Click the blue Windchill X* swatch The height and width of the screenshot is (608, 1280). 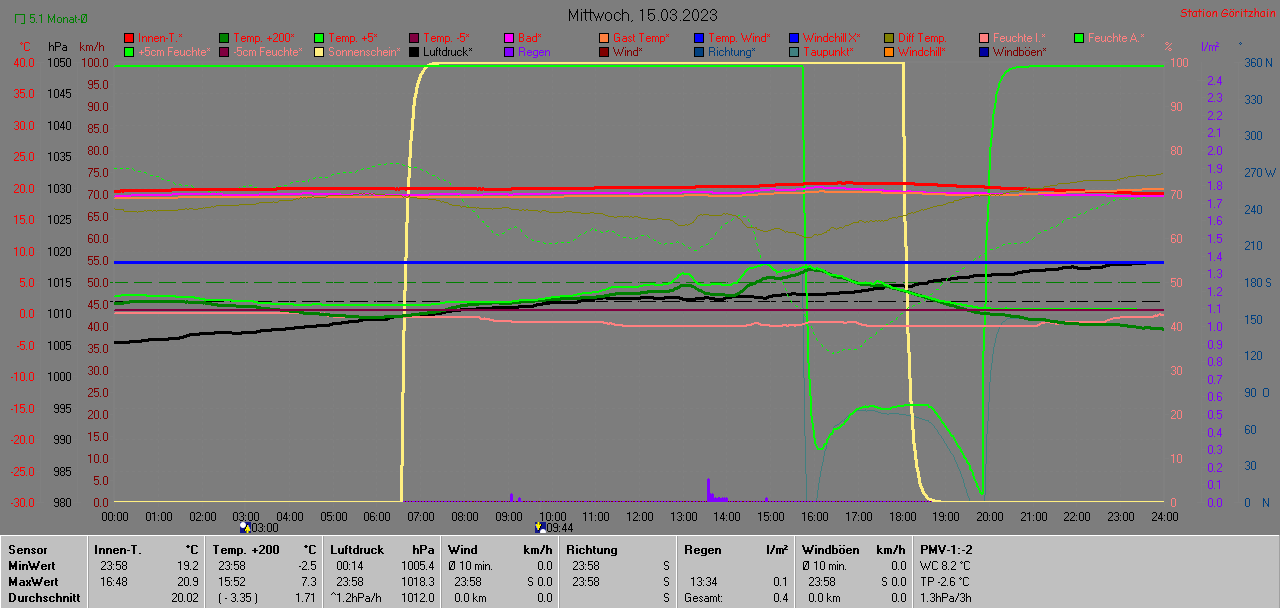coord(794,38)
